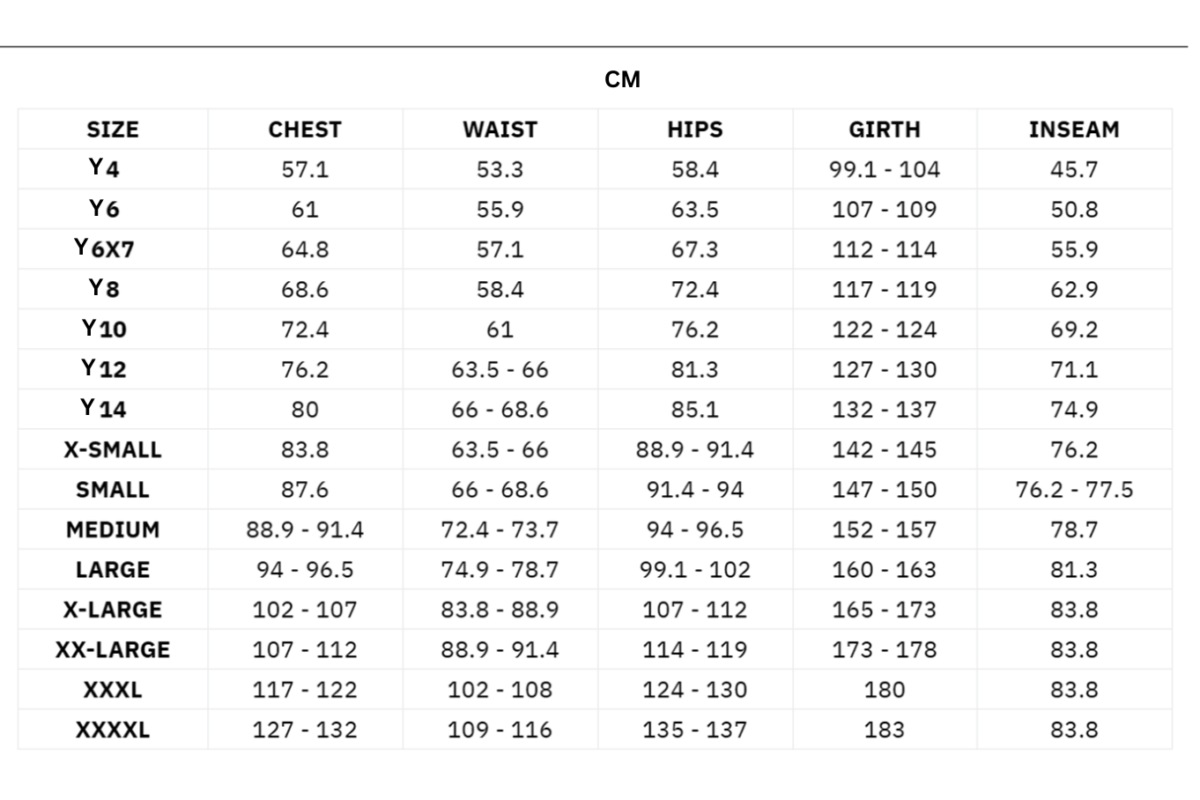Select the X-LARGE hips value 107 - 112
Screen dimensions: 1200x800
[695, 610]
